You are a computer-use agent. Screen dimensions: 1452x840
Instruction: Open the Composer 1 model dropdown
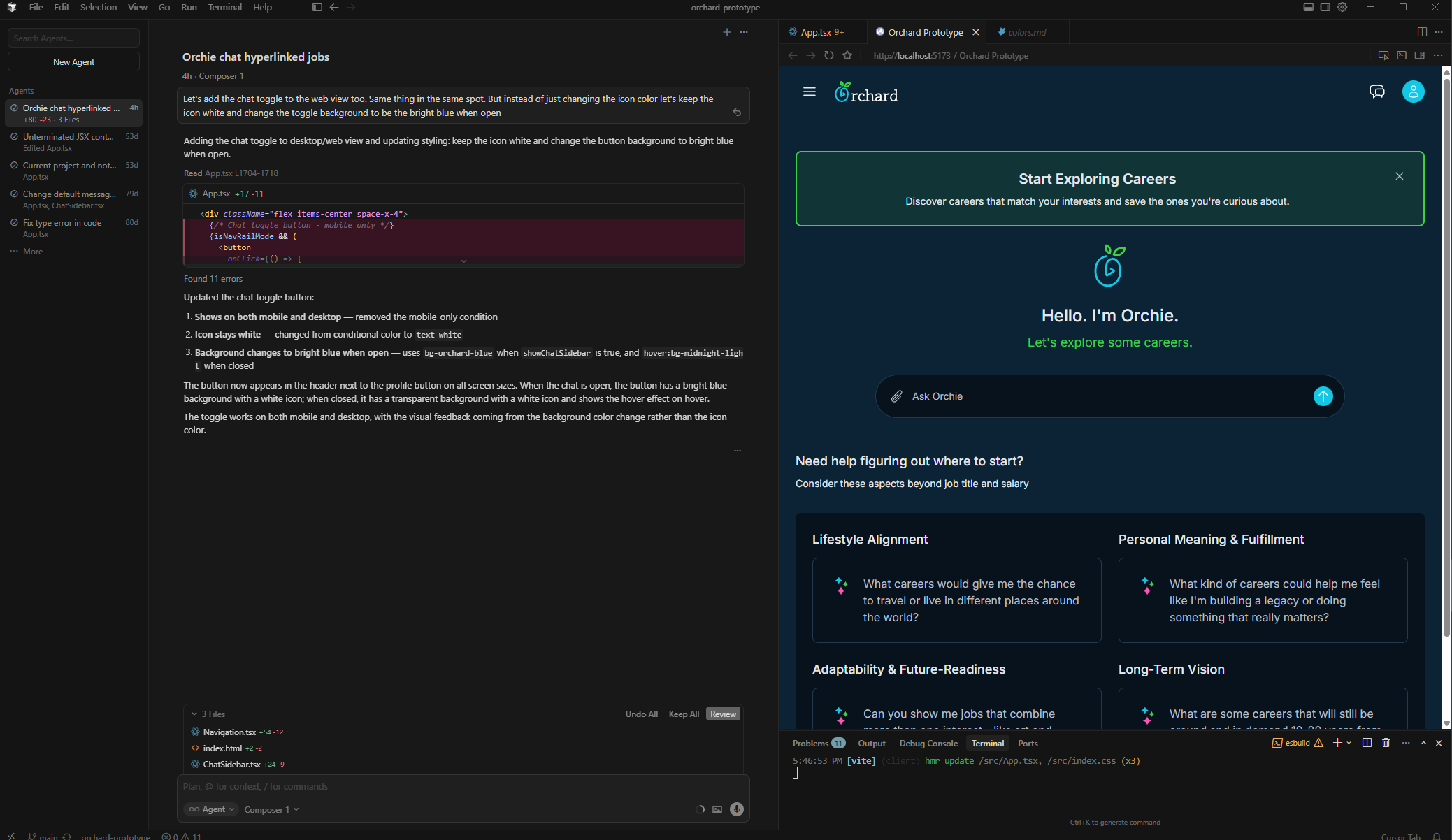pos(271,809)
